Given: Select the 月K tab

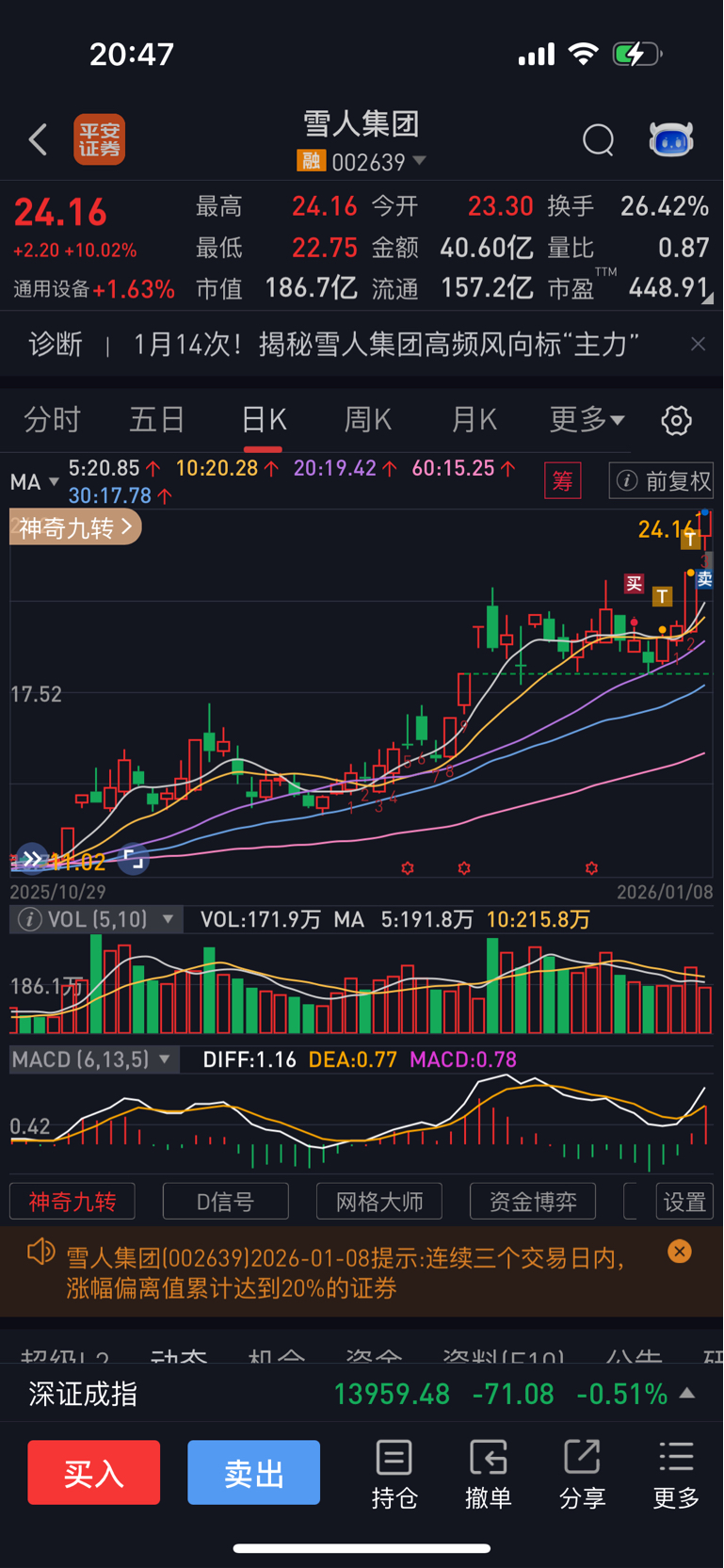Looking at the screenshot, I should [474, 419].
